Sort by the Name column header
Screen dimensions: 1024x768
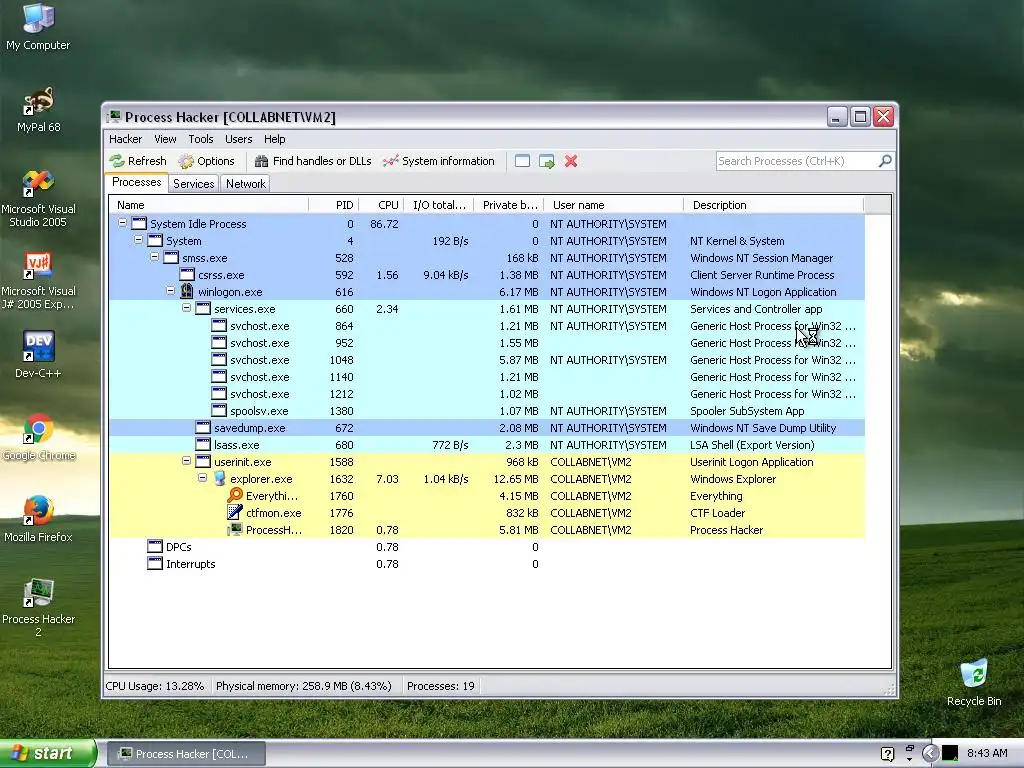pyautogui.click(x=208, y=205)
